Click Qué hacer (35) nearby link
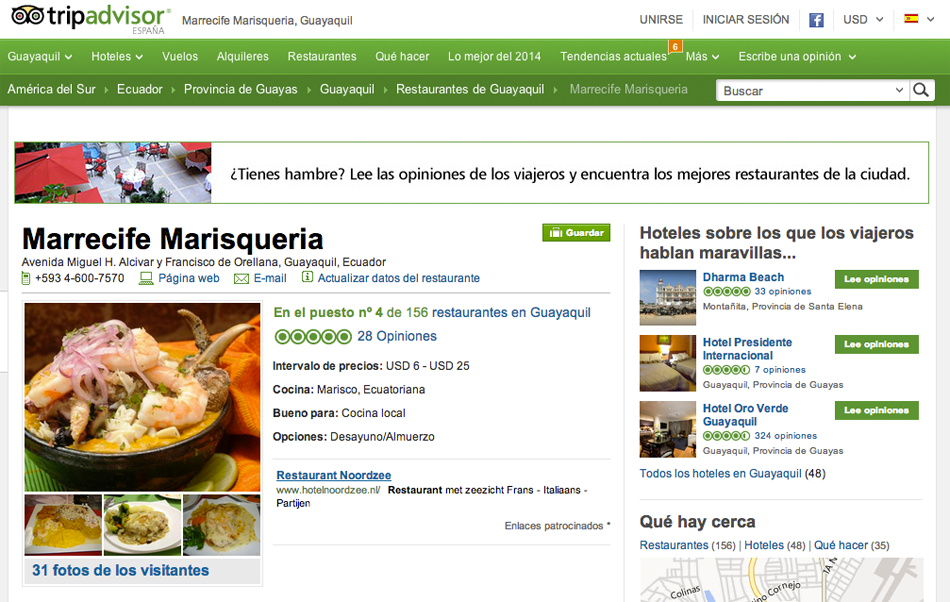950x602 pixels. [x=851, y=545]
